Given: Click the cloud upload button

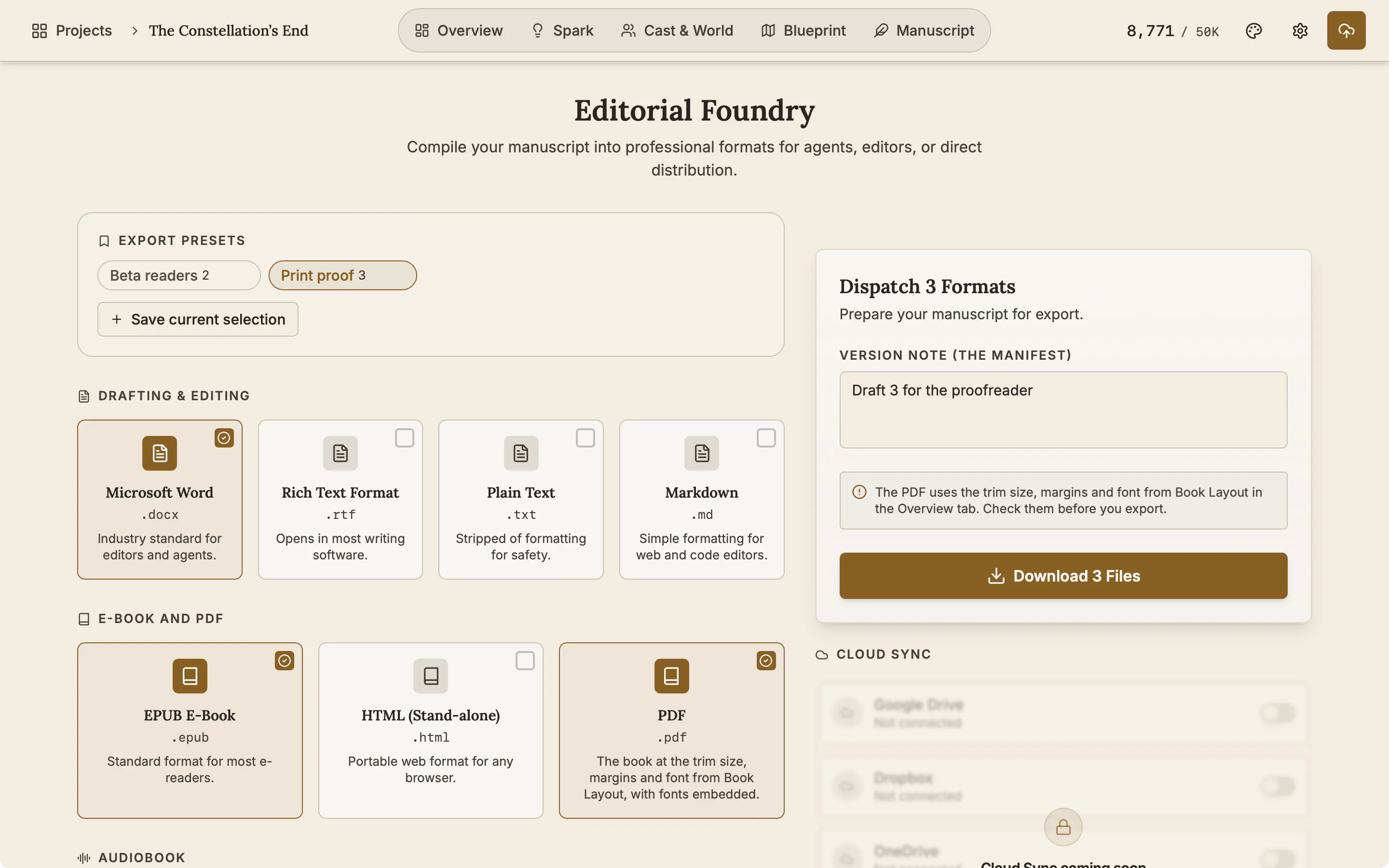Looking at the screenshot, I should pos(1346,30).
